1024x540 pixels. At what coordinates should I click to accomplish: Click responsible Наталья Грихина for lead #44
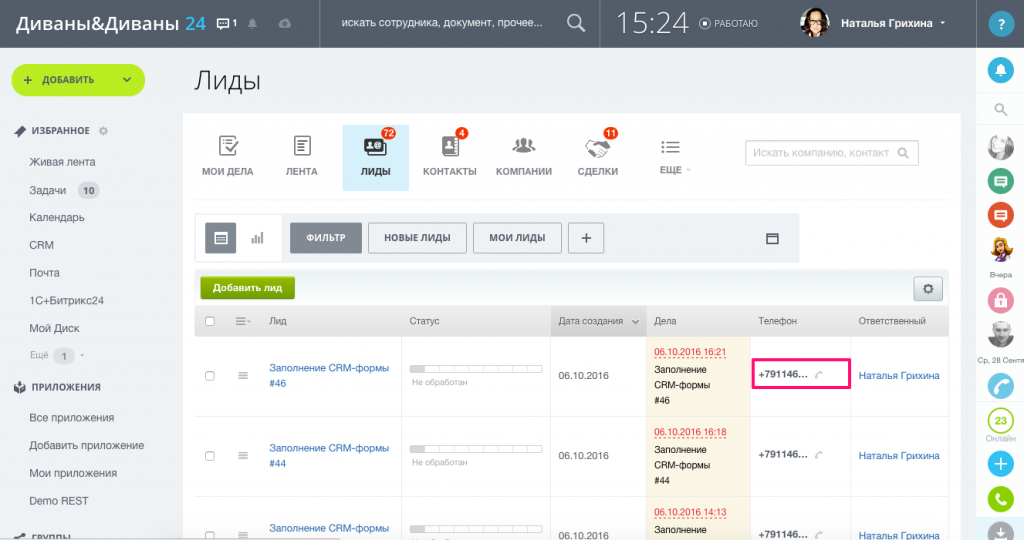point(899,456)
